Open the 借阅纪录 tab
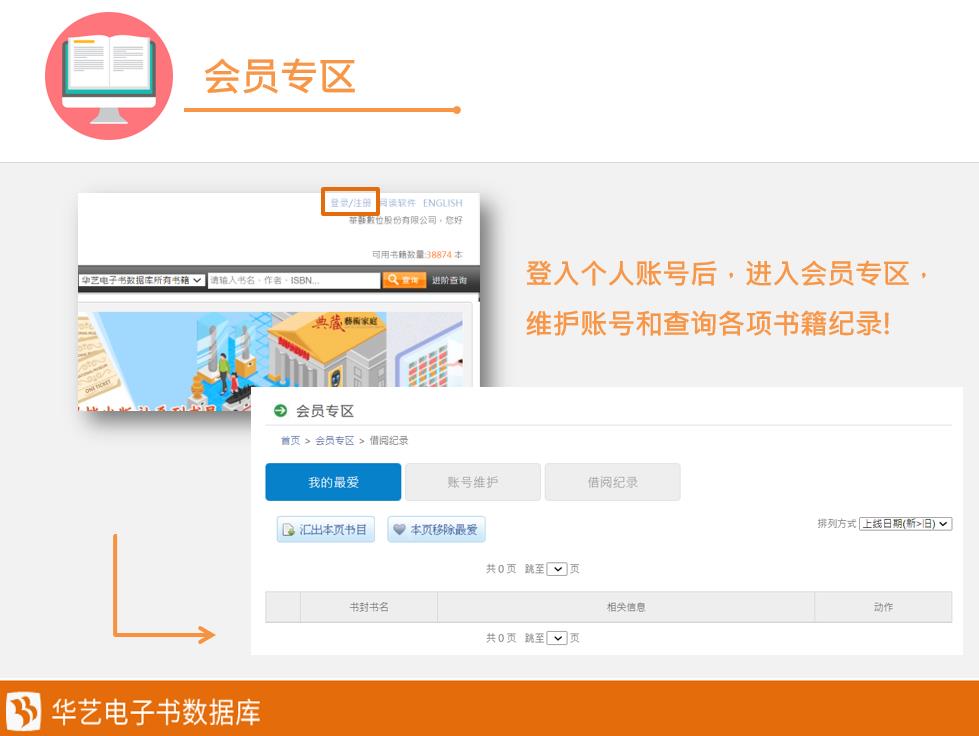This screenshot has width=979, height=736. pos(612,482)
